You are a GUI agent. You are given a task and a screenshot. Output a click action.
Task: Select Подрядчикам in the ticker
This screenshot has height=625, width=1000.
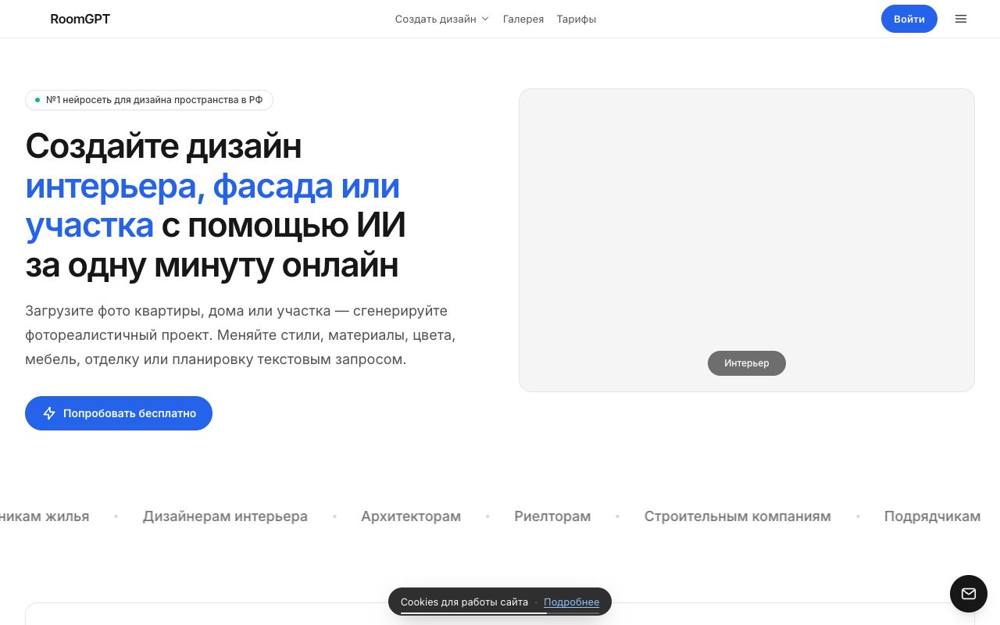coord(932,516)
